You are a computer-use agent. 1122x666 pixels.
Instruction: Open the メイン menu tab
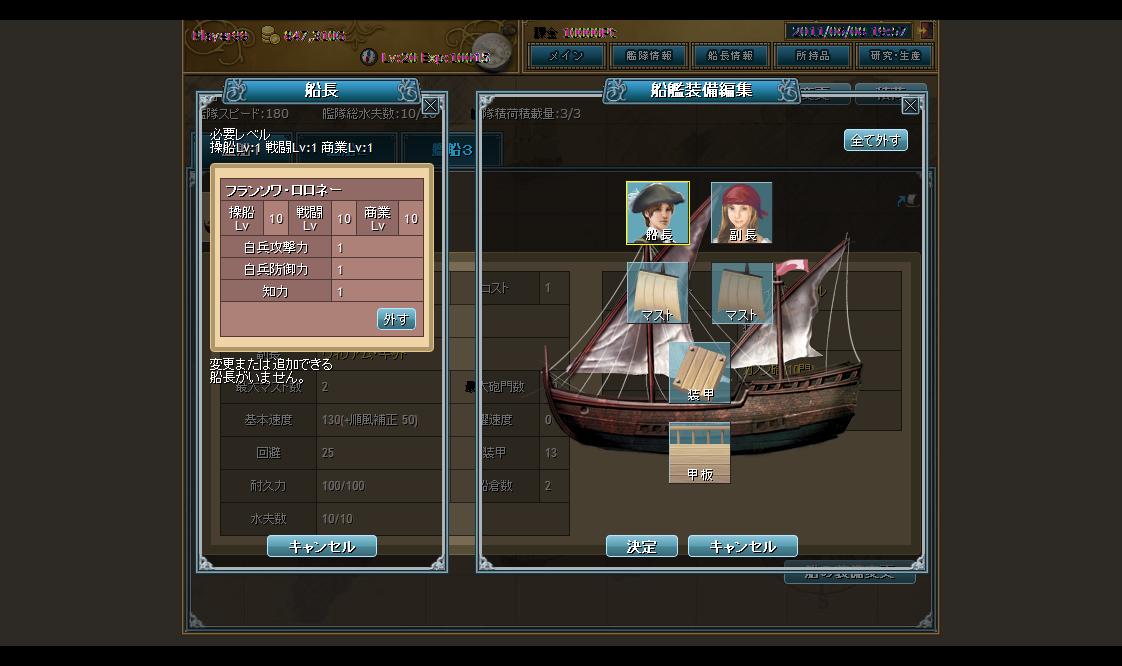pos(566,56)
